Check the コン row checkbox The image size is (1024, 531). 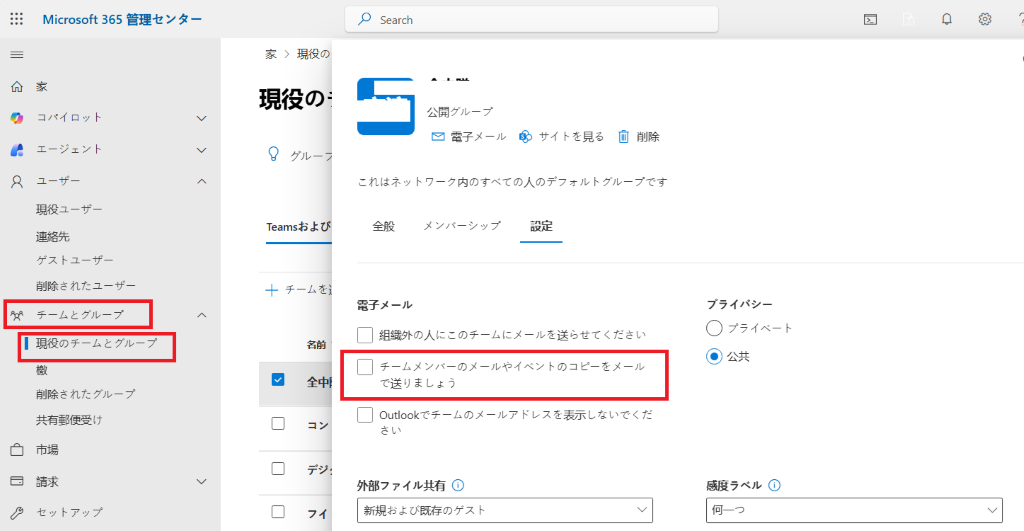278,424
